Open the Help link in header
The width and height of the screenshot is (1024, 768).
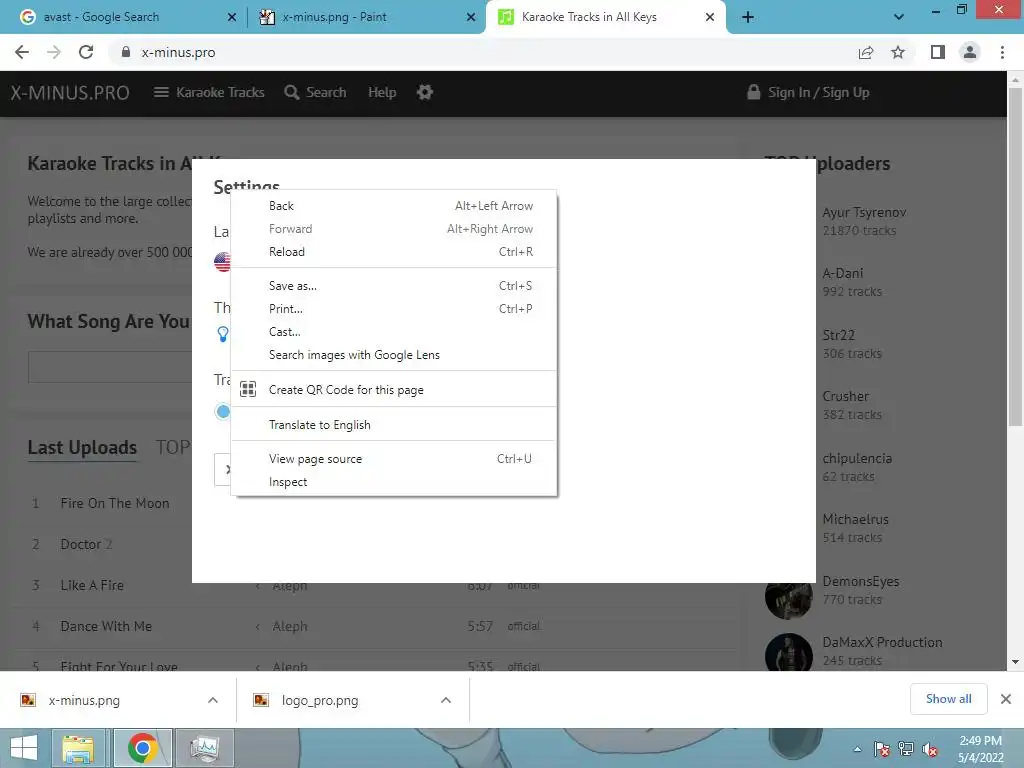point(382,93)
